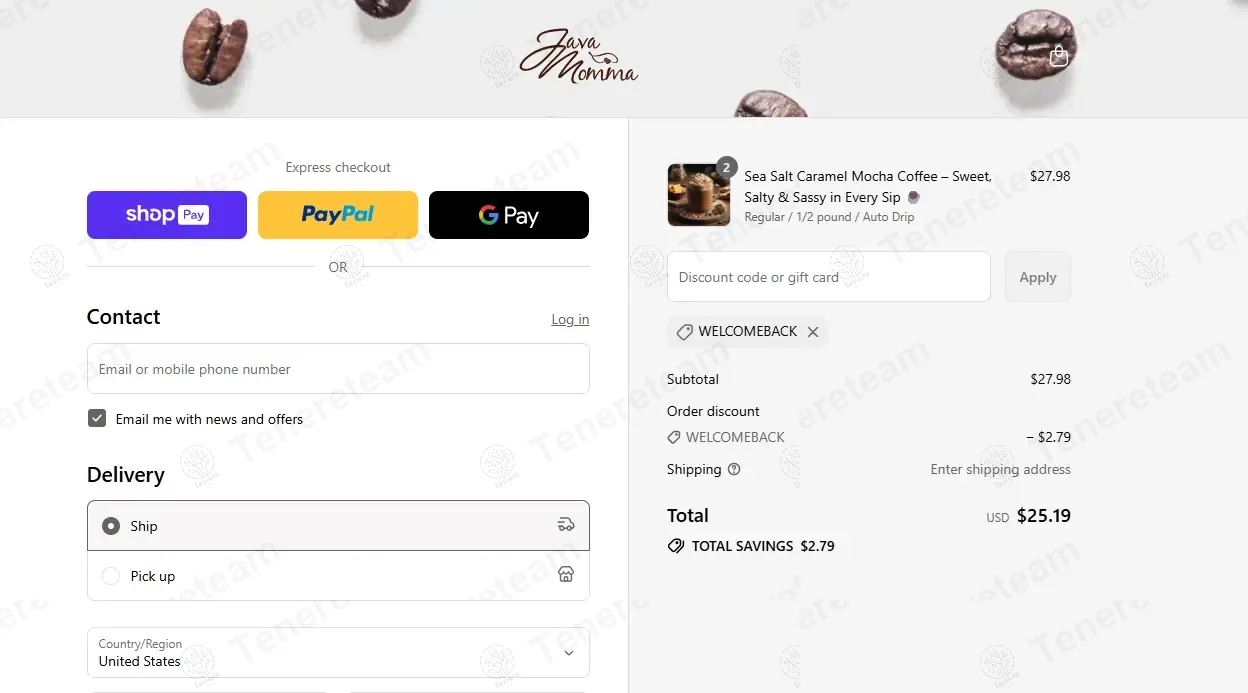This screenshot has width=1248, height=693.
Task: Click the Apply discount button
Action: (1038, 277)
